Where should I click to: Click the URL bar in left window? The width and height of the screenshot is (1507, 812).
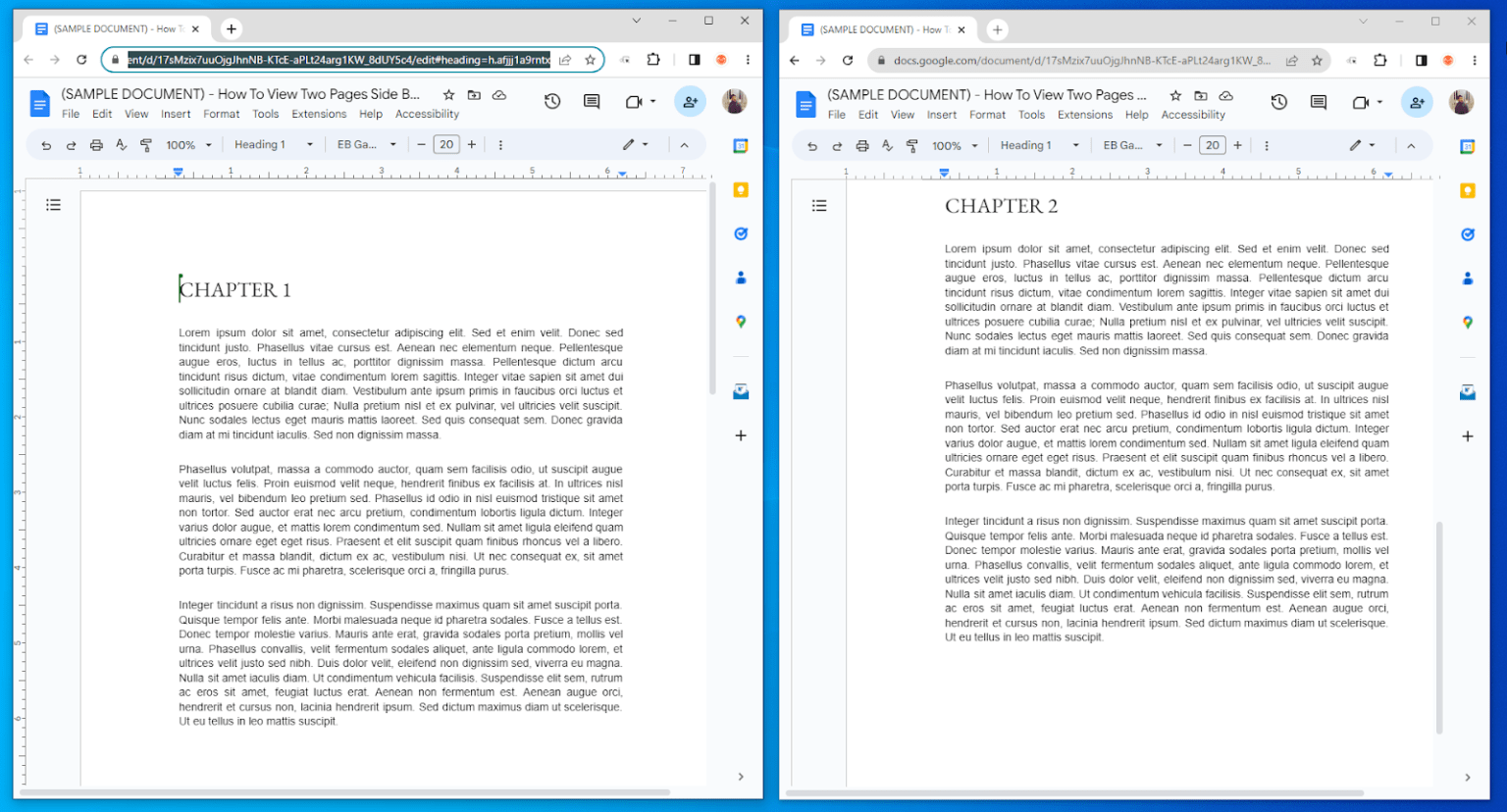tap(338, 60)
